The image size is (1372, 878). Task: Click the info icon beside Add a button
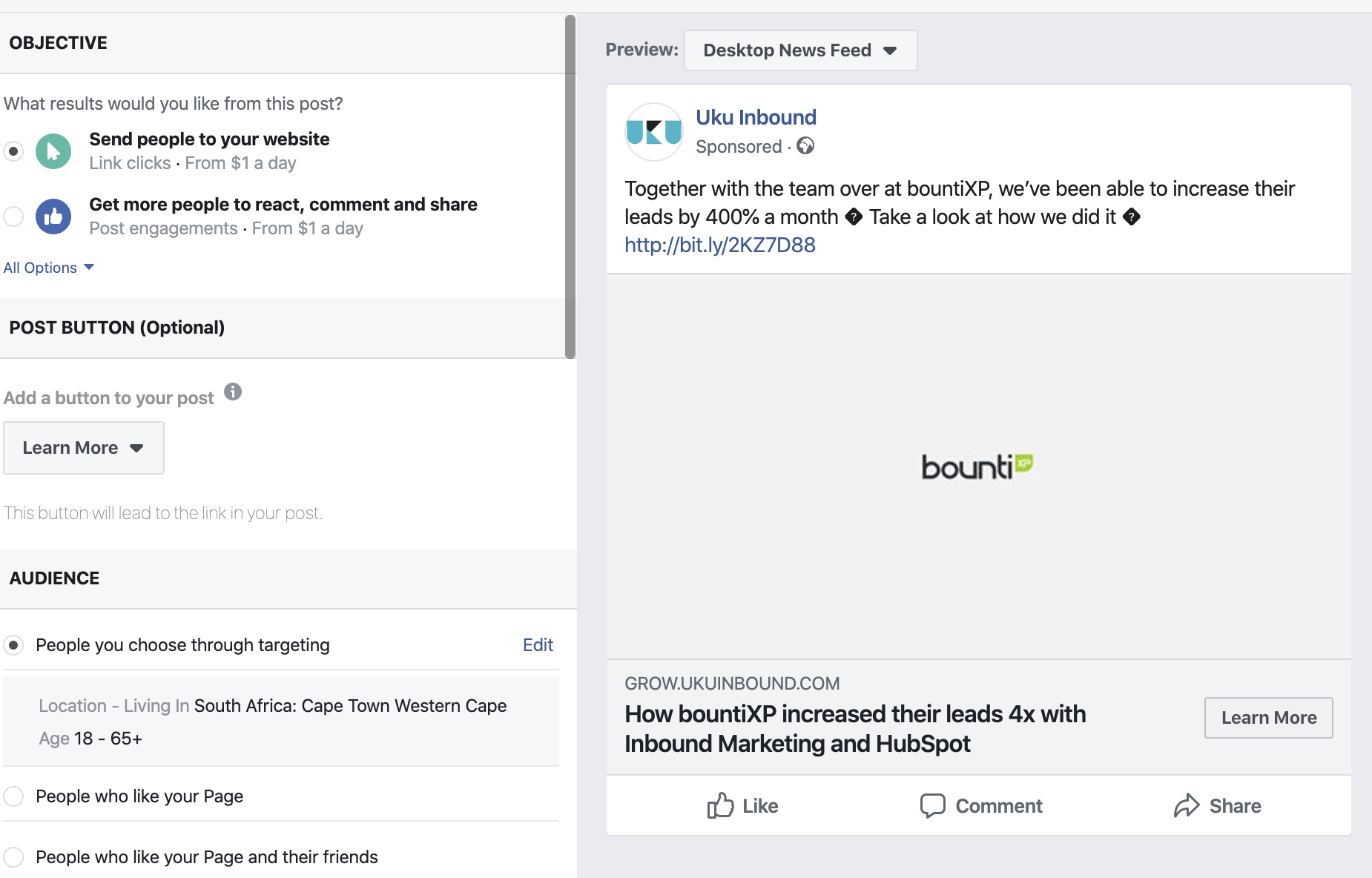tap(233, 392)
